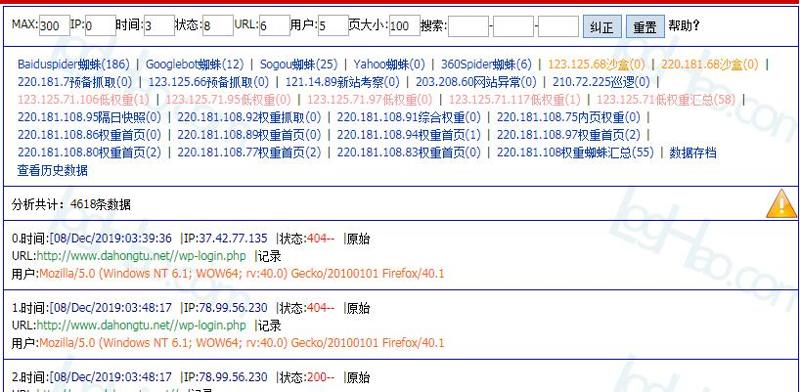This screenshot has height=392, width=800.
Task: Focus the MAX input field
Action: click(54, 26)
